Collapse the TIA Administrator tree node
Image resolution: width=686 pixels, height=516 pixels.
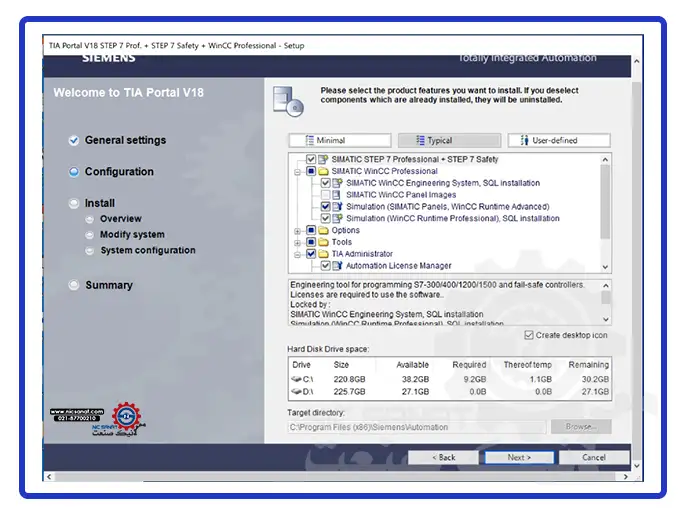298,255
